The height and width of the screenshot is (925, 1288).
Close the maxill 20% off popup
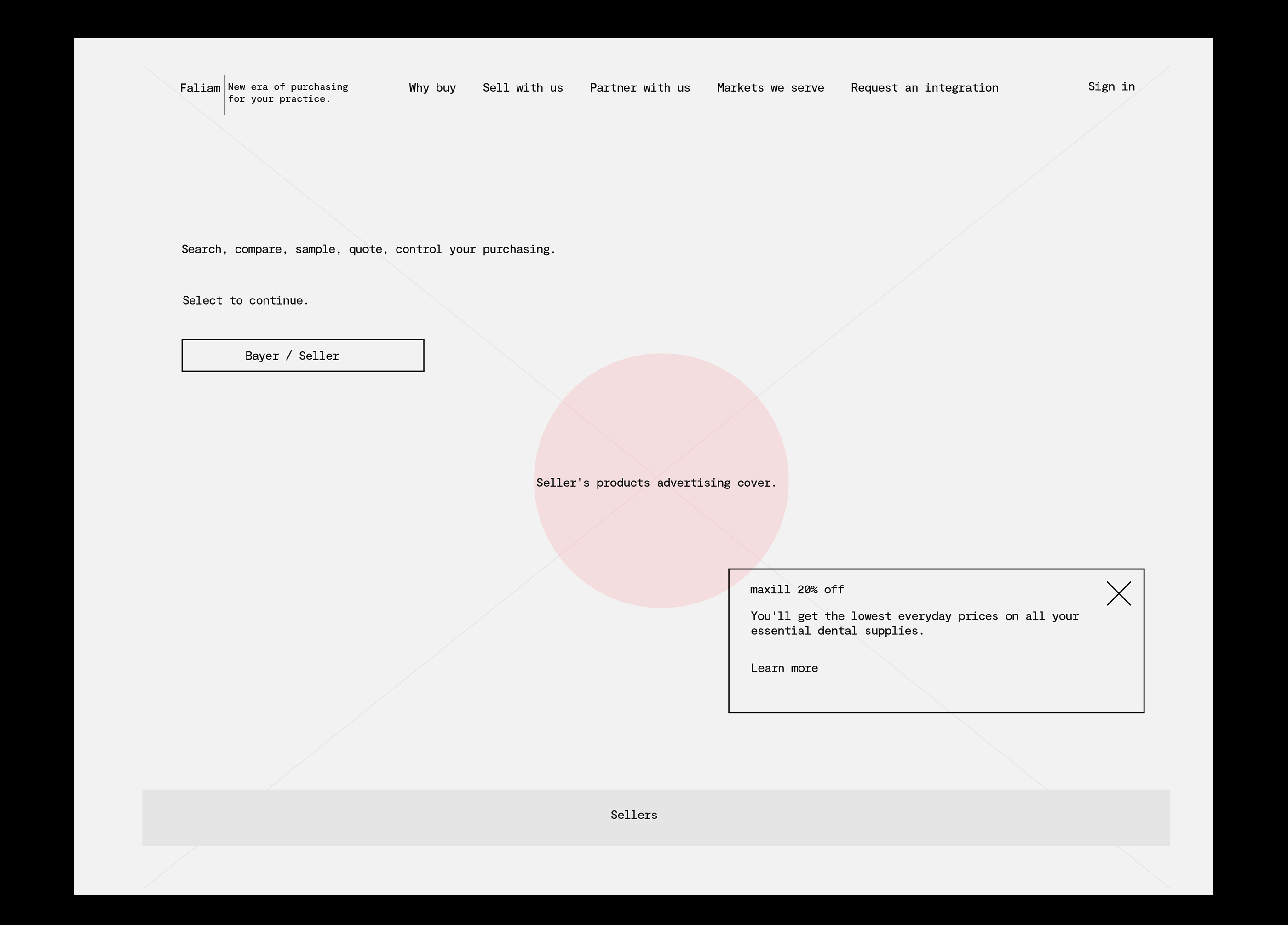(x=1118, y=593)
